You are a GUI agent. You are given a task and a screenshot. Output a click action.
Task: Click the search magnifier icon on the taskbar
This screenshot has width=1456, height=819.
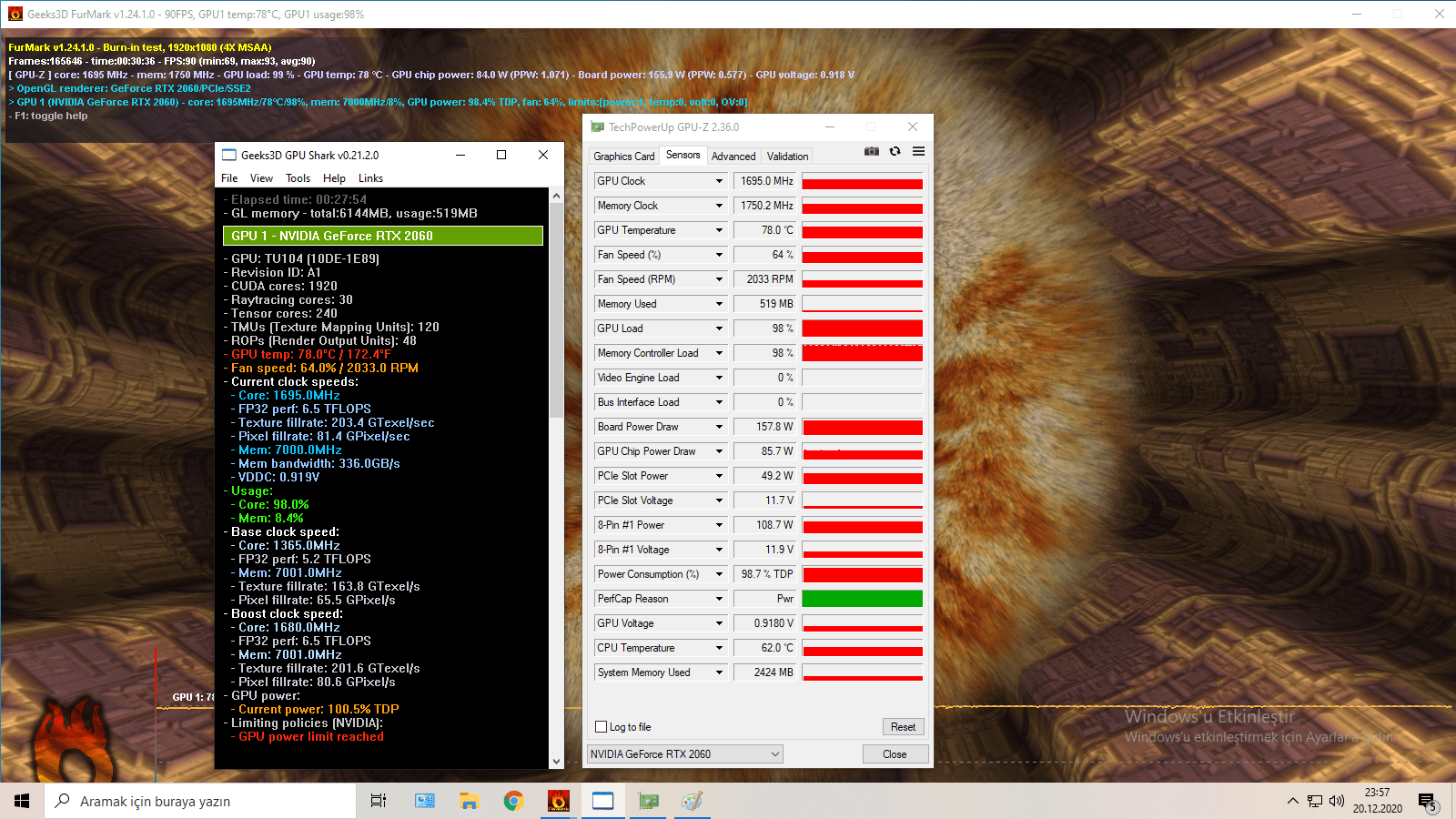click(x=63, y=801)
